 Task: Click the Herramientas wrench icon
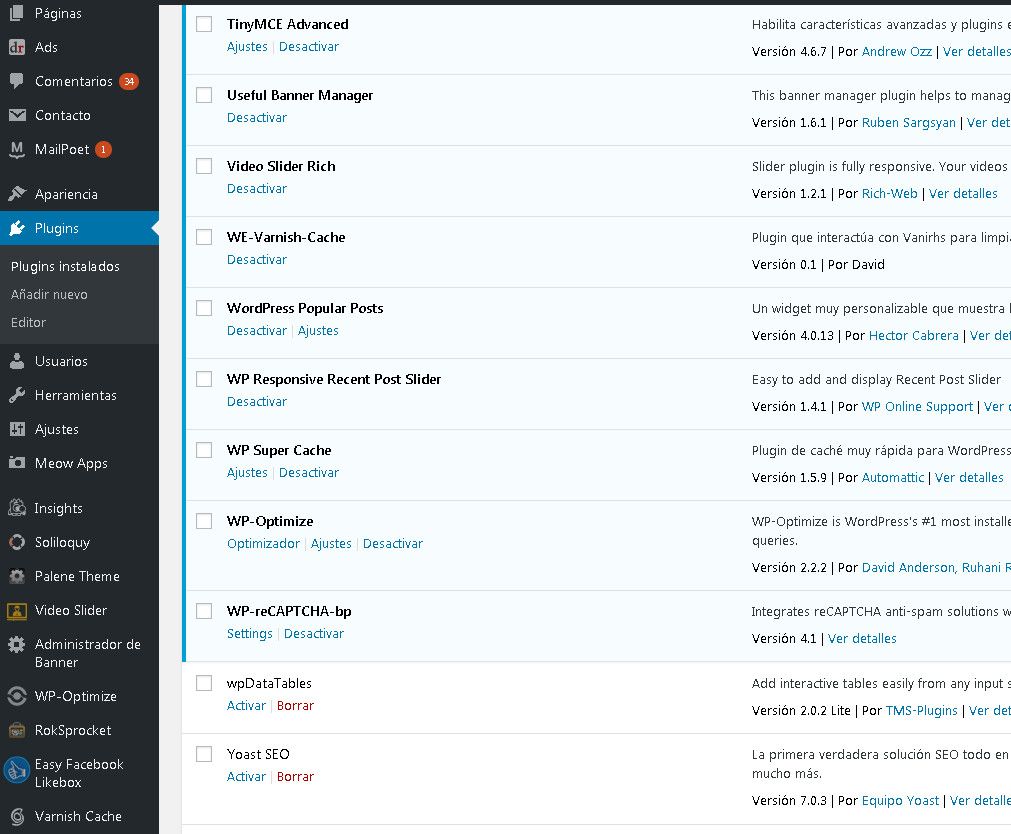(17, 395)
